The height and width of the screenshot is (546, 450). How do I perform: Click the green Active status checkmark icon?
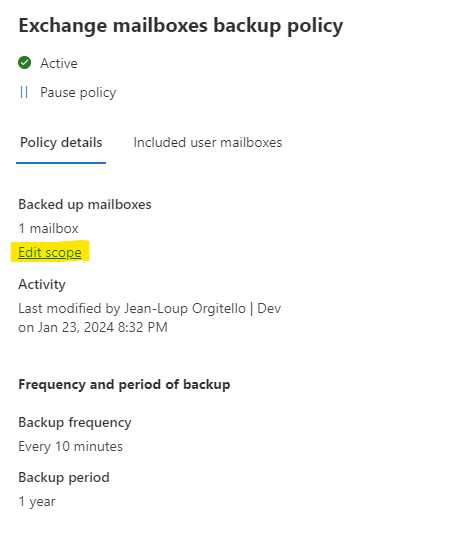point(24,63)
